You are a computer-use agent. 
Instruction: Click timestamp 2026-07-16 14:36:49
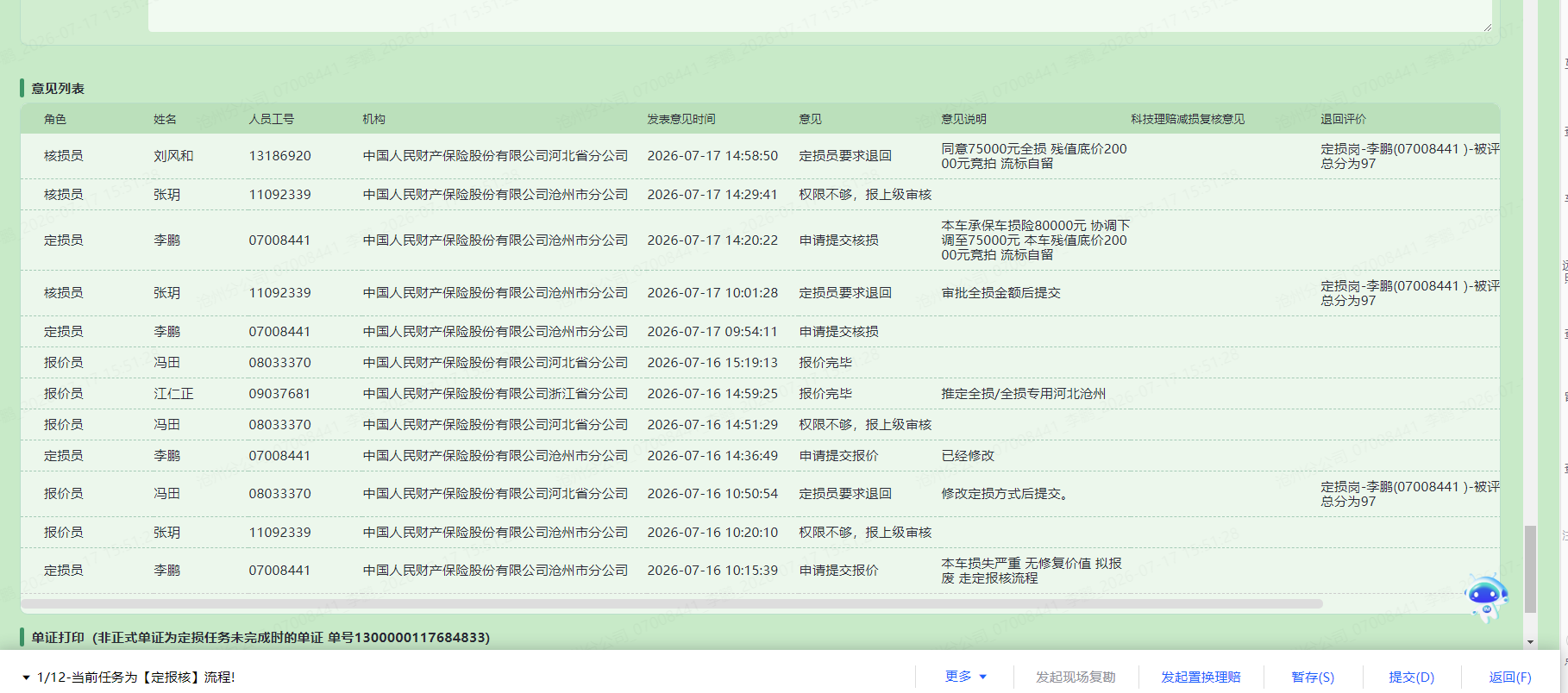712,456
